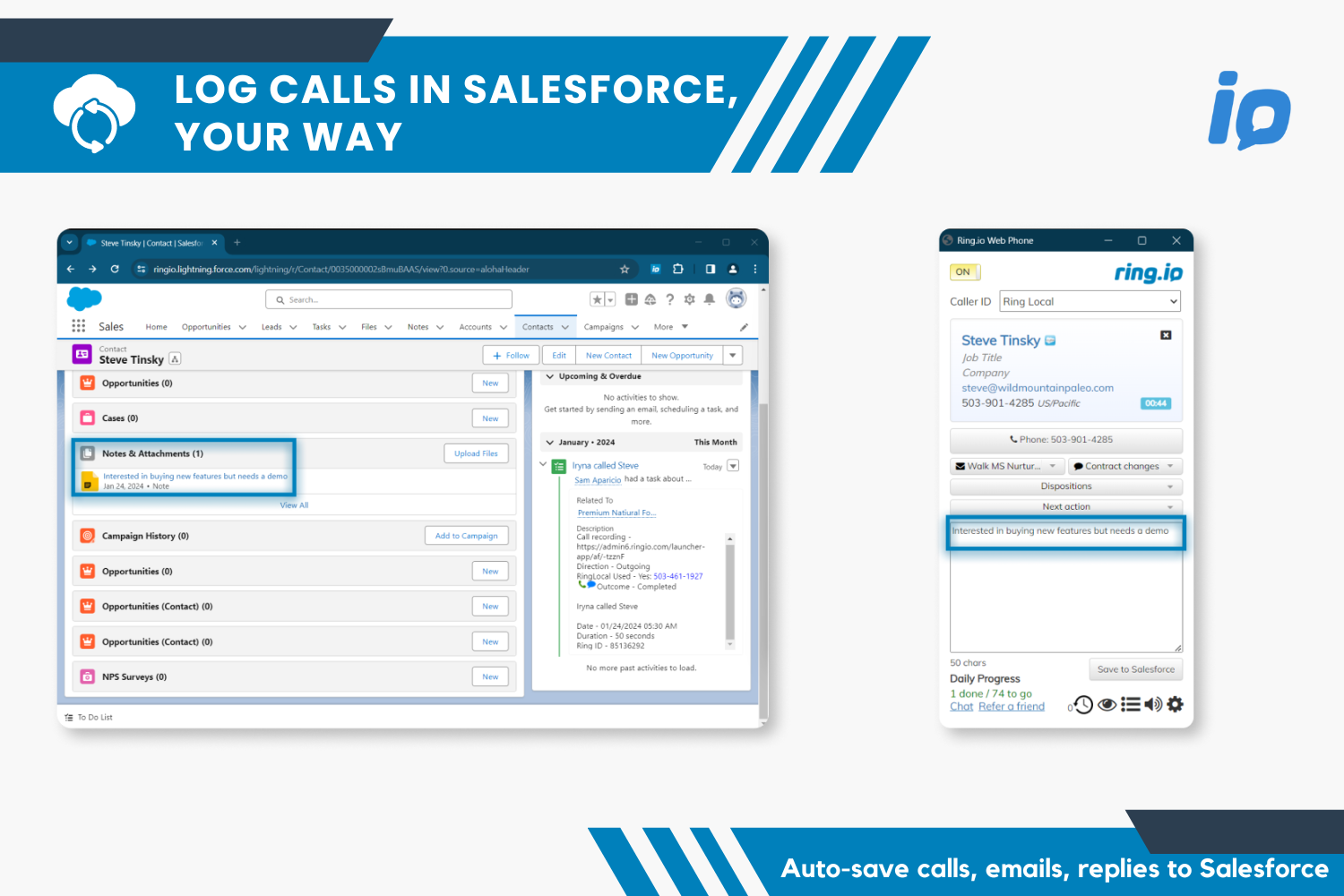Expand the Dispositions dropdown
This screenshot has width=1344, height=896.
point(1066,487)
